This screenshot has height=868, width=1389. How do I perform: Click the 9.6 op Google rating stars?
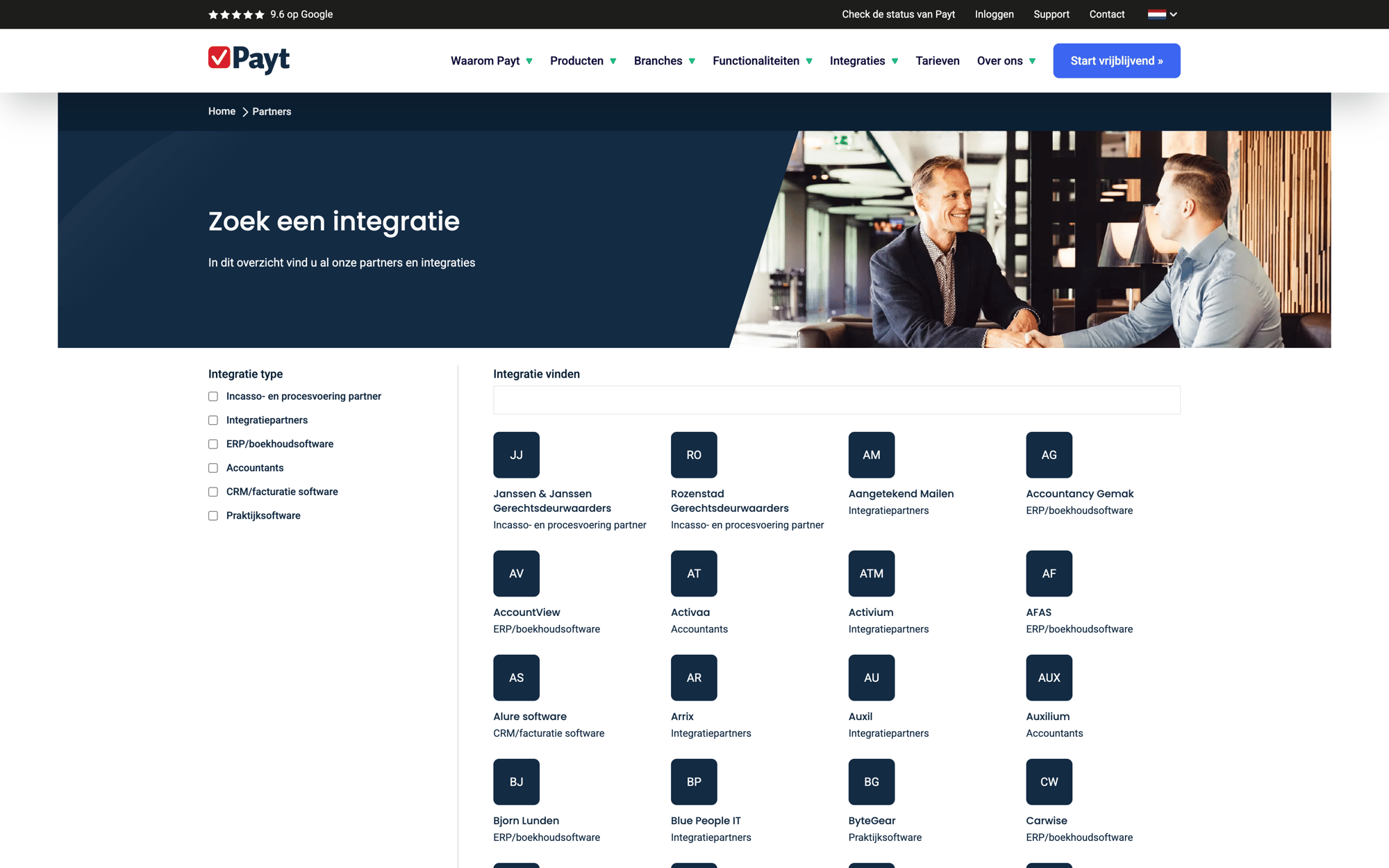tap(236, 14)
